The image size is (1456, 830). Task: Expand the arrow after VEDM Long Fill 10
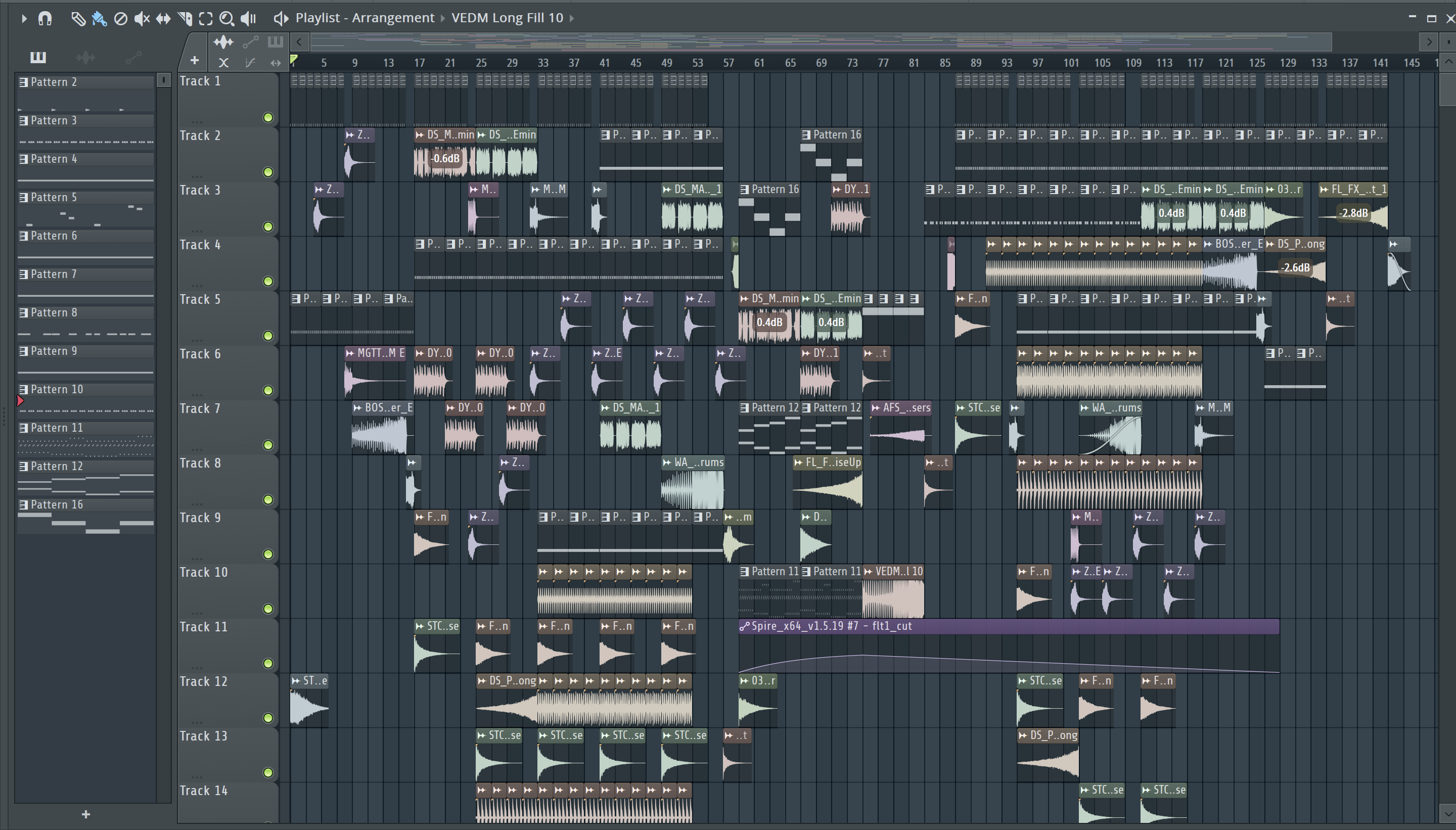pos(572,18)
